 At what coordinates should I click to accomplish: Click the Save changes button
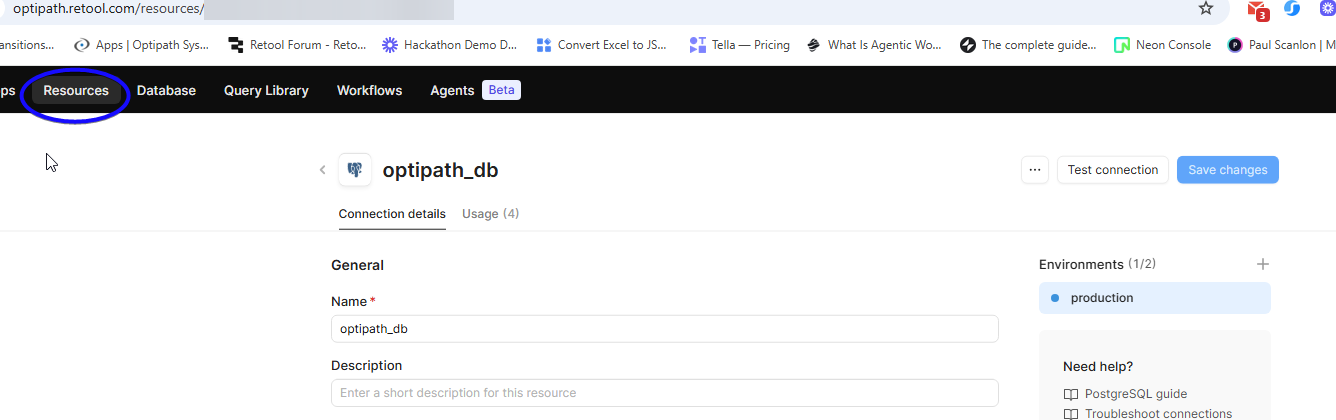tap(1228, 170)
